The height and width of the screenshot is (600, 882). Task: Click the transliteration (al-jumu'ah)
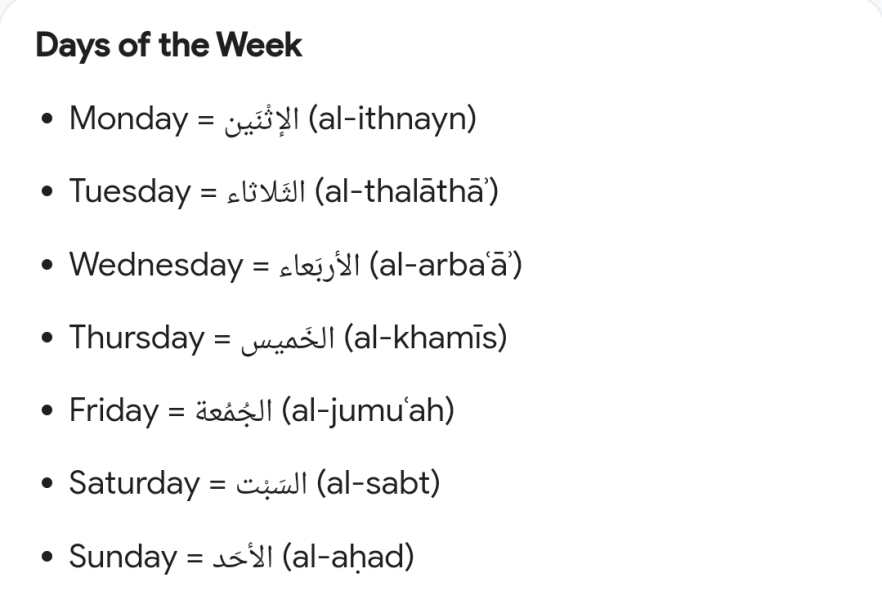(368, 411)
